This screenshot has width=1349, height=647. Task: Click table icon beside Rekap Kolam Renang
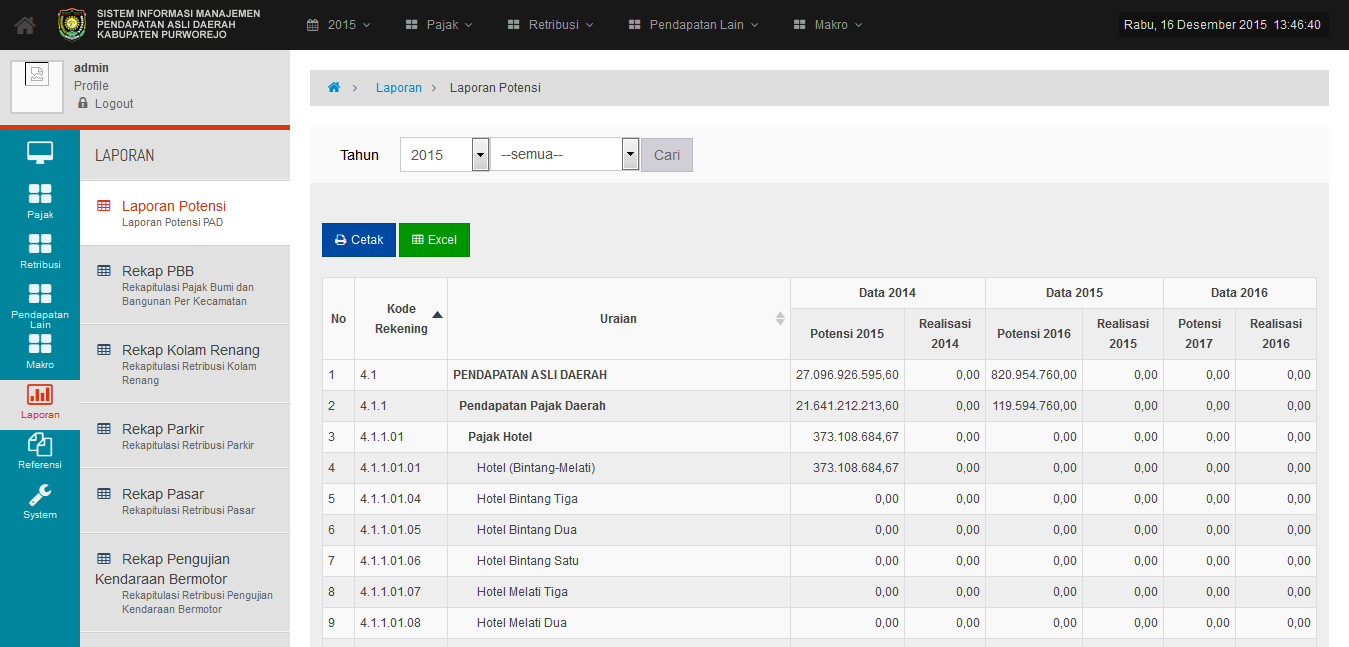104,350
